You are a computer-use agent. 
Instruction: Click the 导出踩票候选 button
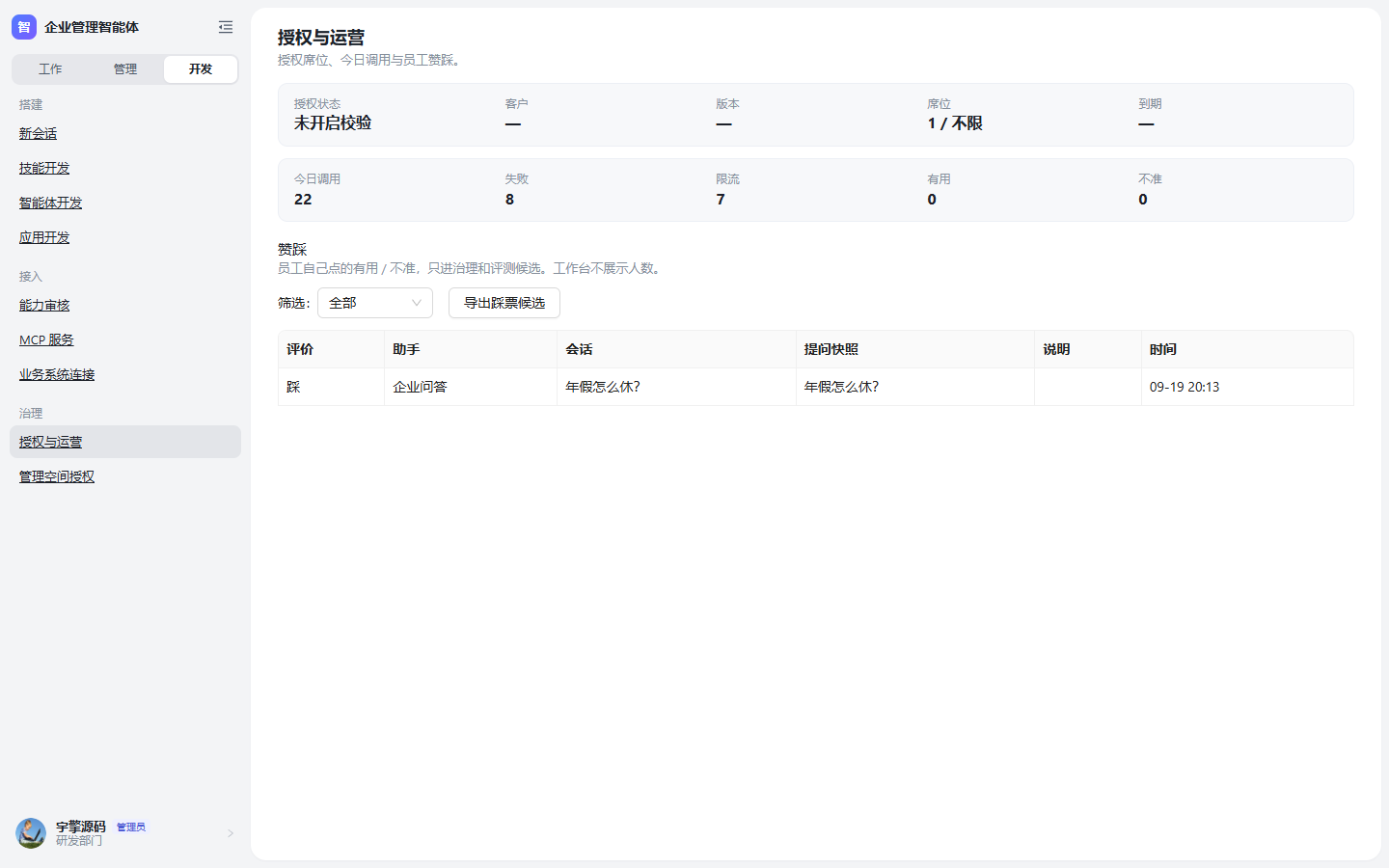504,303
